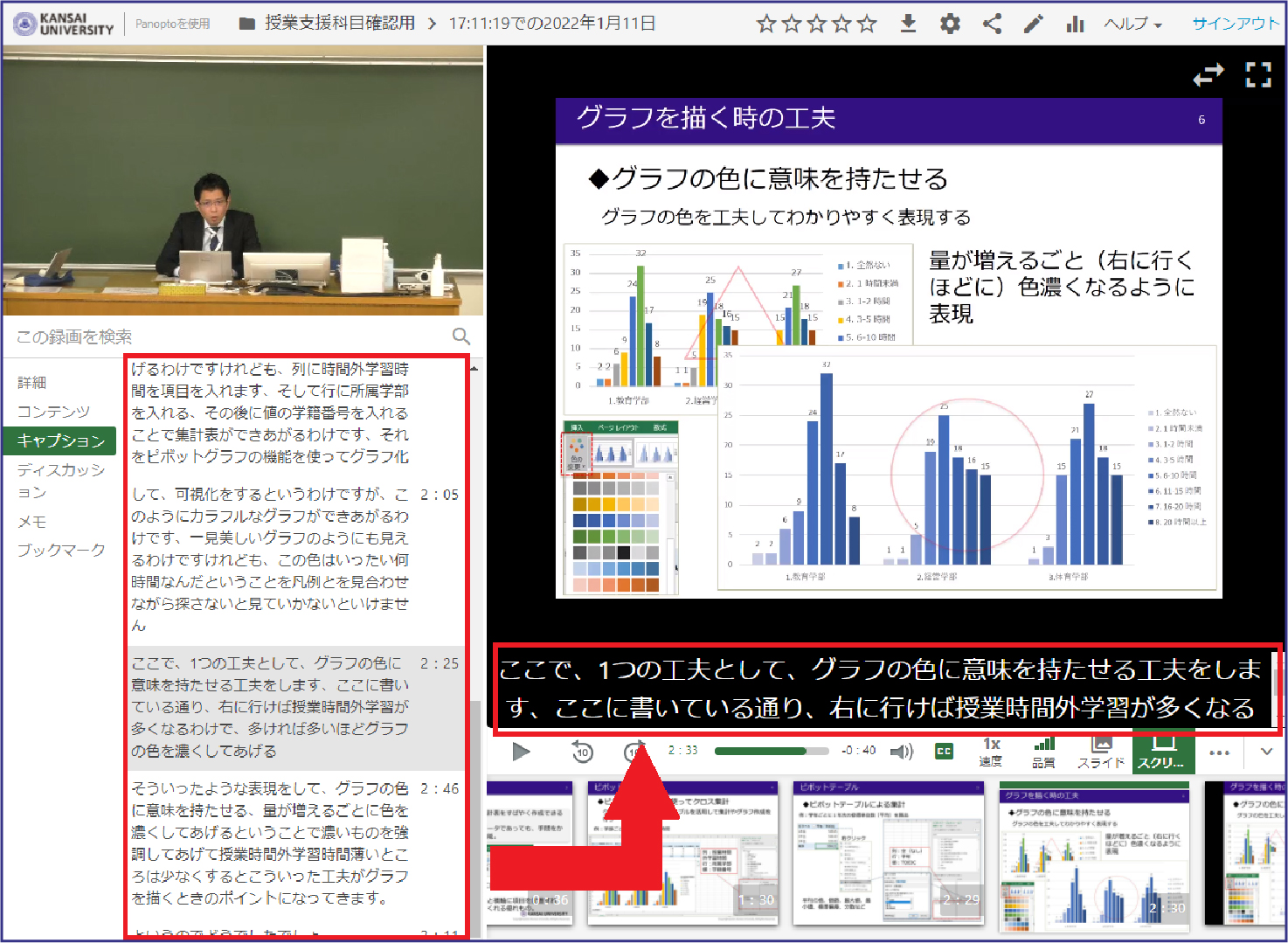Swap primary and secondary video streams
This screenshot has height=943, width=1288.
pyautogui.click(x=1208, y=76)
